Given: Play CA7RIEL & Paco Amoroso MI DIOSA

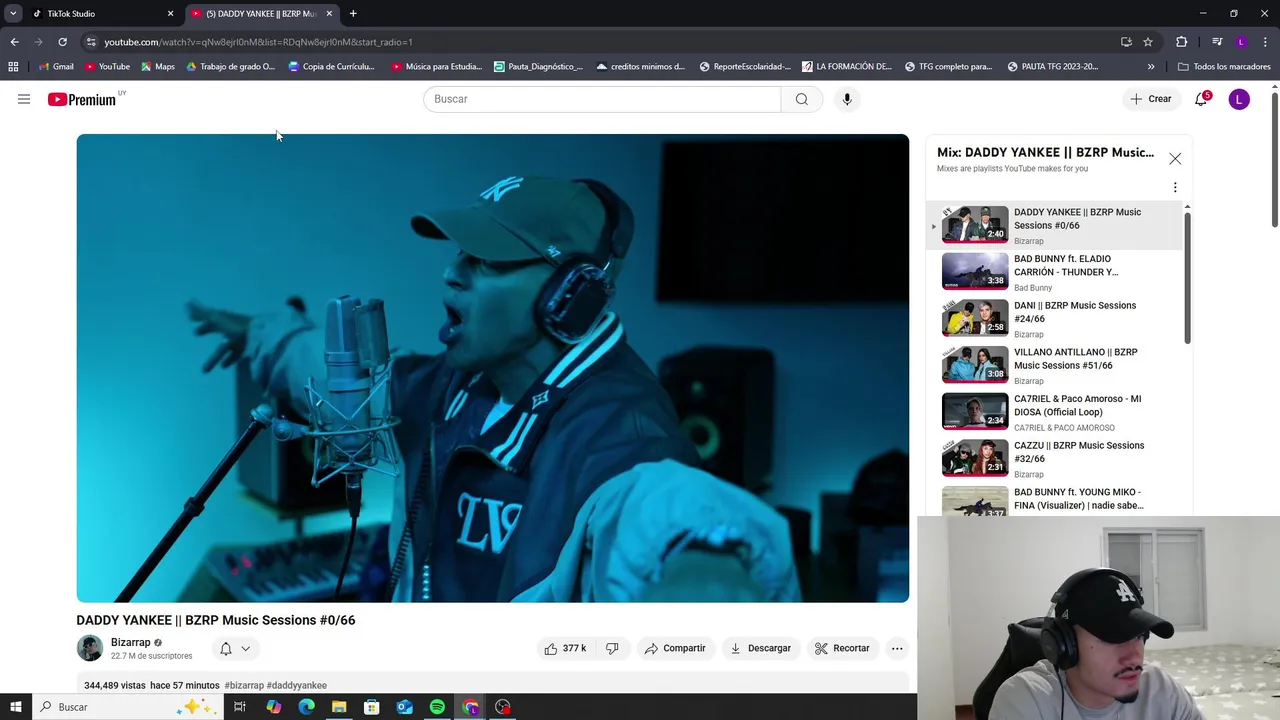Looking at the screenshot, I should tap(975, 411).
